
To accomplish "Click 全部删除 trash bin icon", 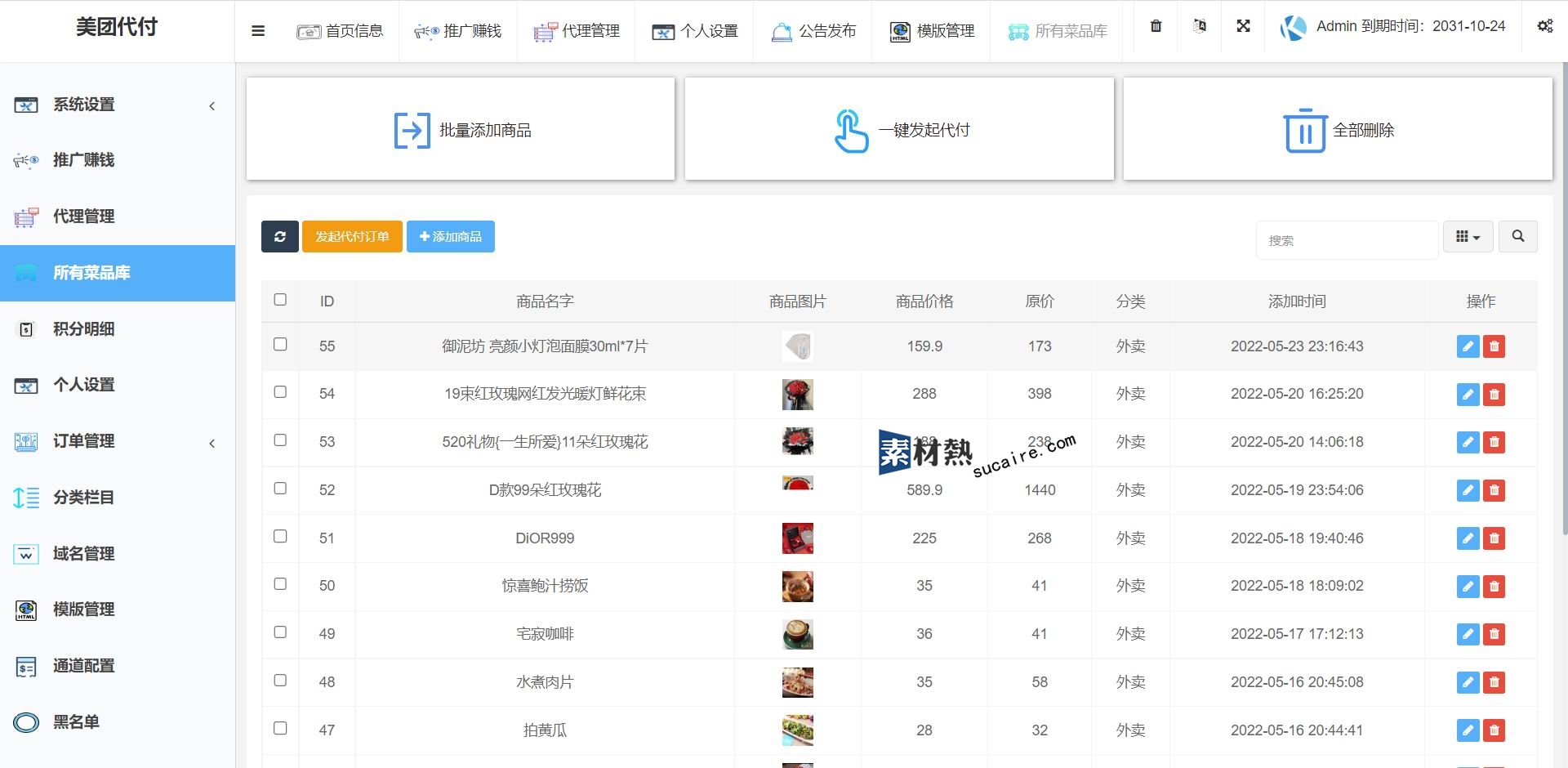I will point(1305,131).
